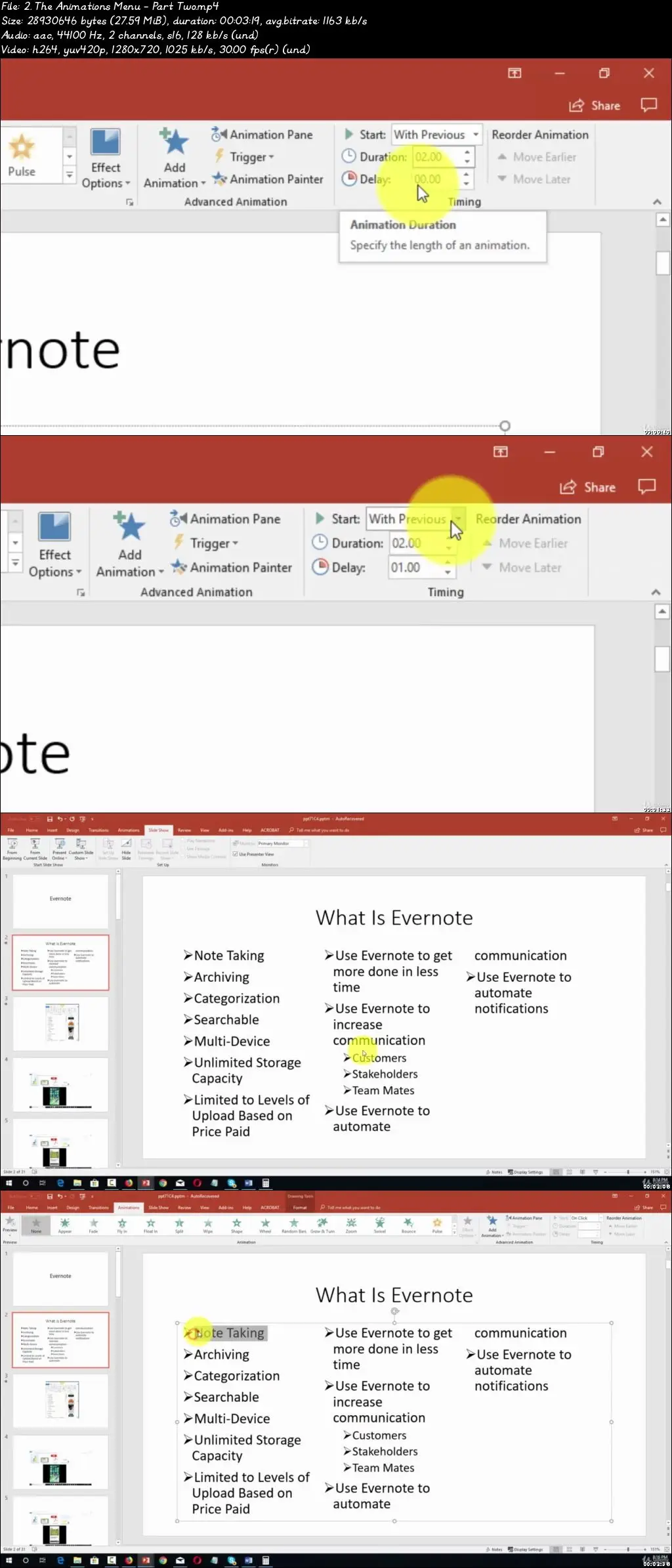672x1568 pixels.
Task: Open Animation Pane in the Delay 01.00 frame
Action: click(225, 519)
